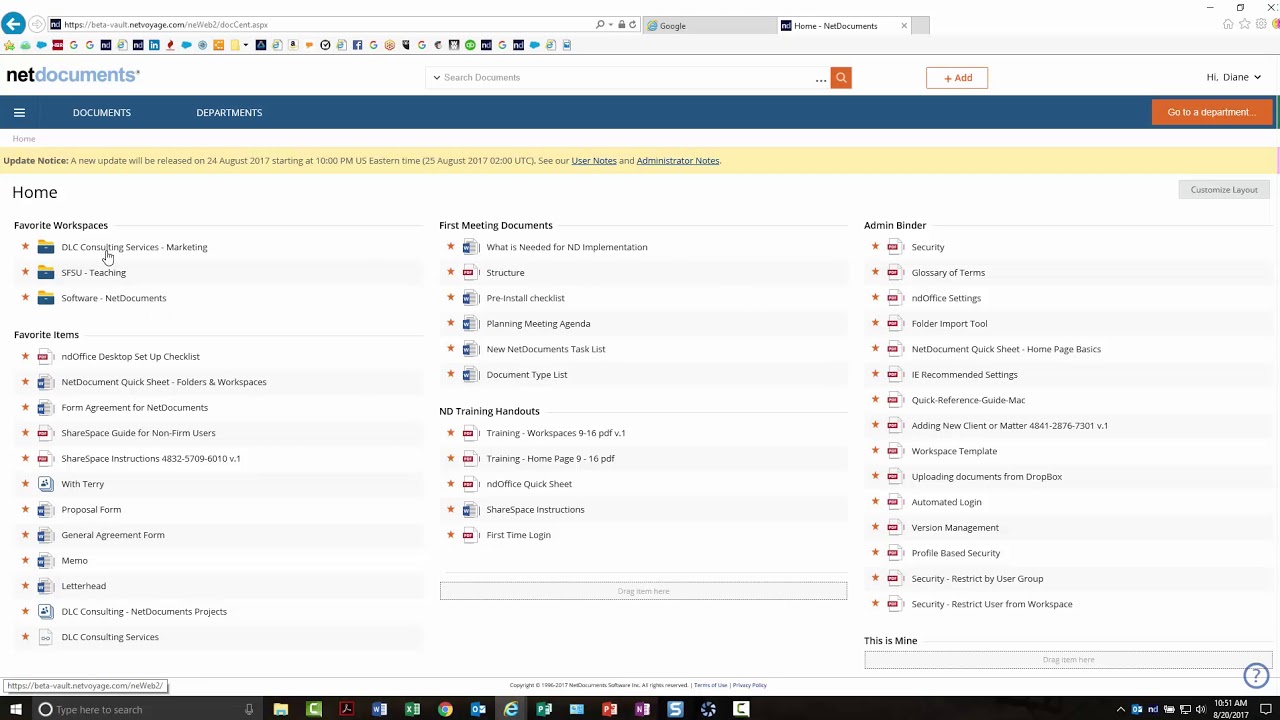Click the PDF icon beside Automated Login
Viewport: 1280px width, 720px height.
click(x=895, y=502)
